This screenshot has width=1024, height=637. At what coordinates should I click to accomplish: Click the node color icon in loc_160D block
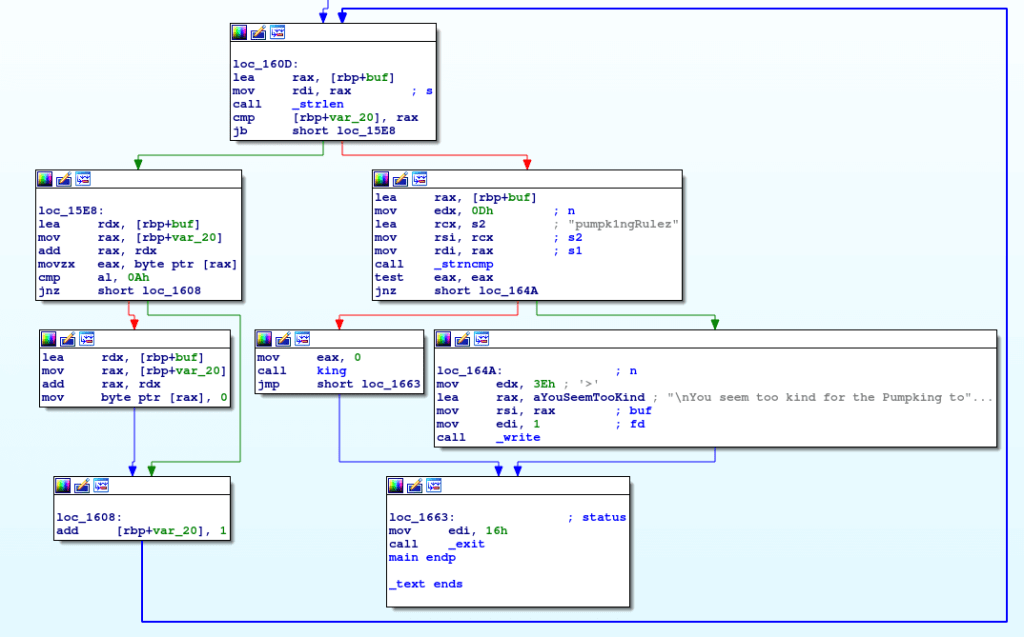pyautogui.click(x=239, y=33)
